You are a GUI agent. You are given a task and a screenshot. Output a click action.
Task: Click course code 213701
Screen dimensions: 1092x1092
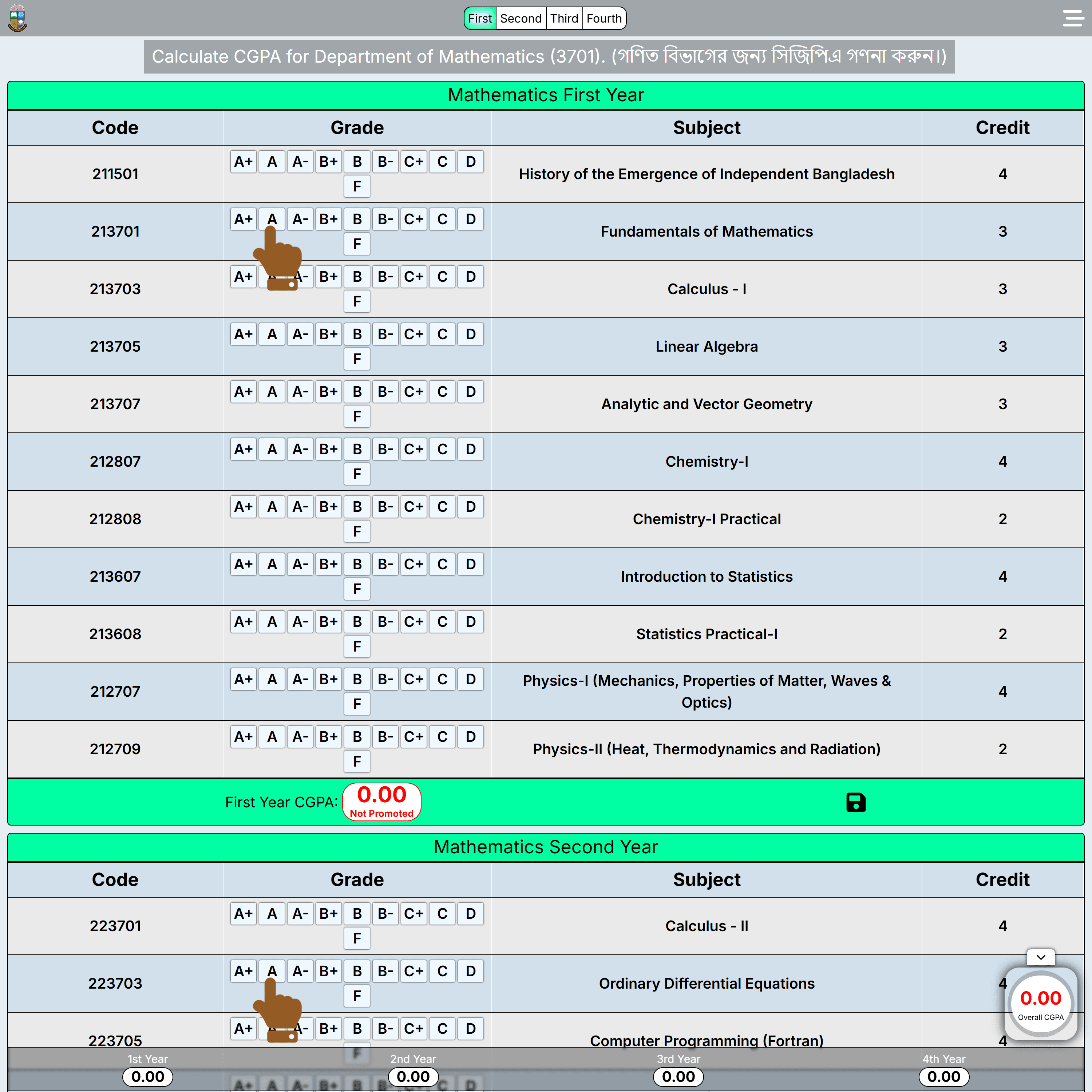(115, 232)
